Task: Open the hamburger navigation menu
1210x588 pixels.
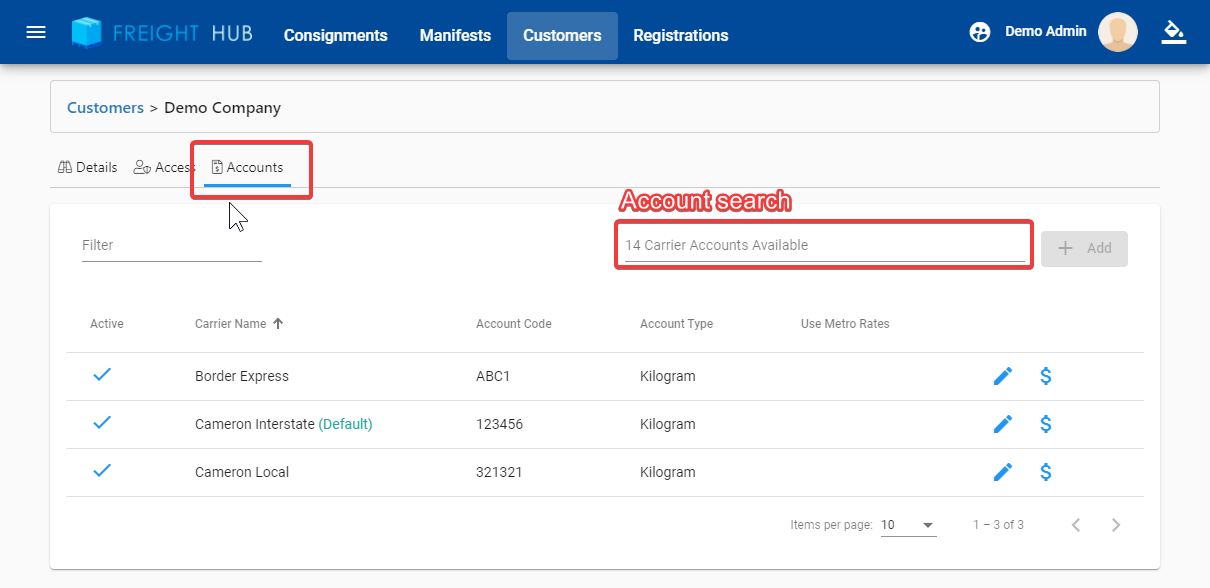Action: 36,32
